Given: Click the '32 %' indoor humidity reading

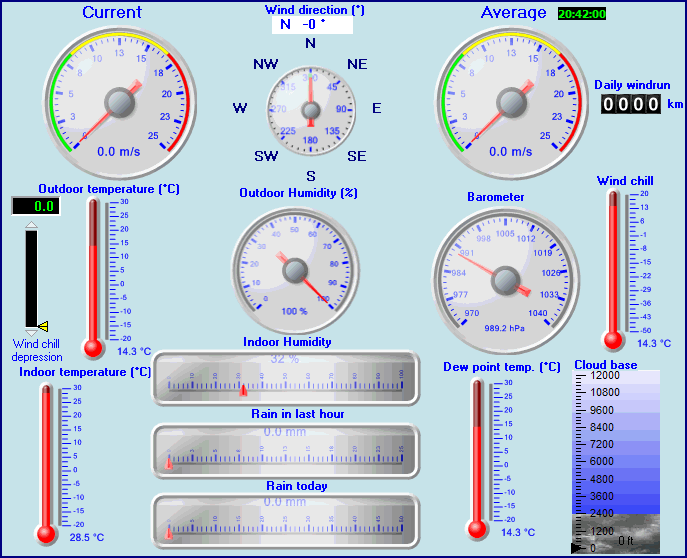Looking at the screenshot, I should (x=284, y=359).
